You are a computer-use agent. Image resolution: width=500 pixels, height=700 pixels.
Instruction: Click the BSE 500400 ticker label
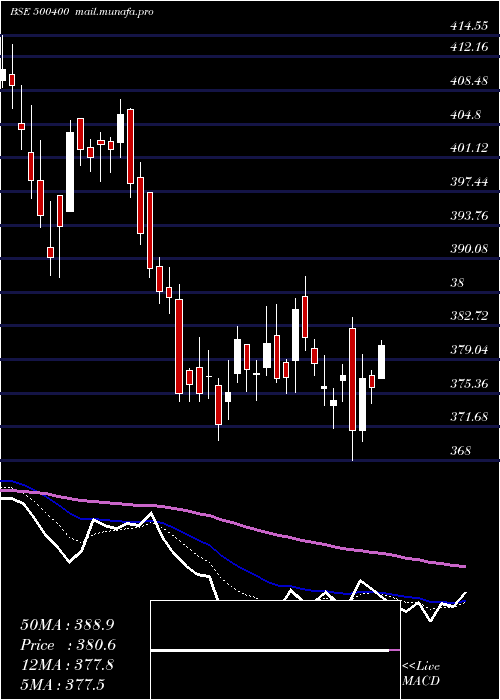pyautogui.click(x=40, y=12)
